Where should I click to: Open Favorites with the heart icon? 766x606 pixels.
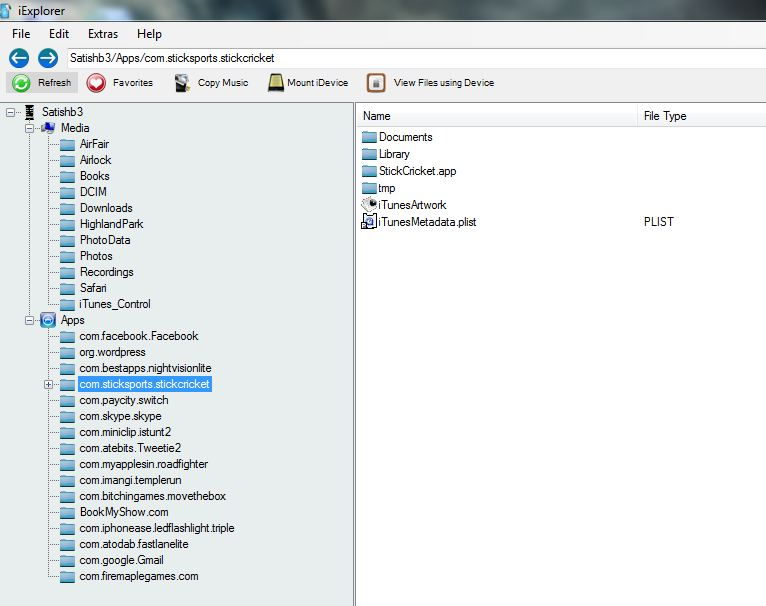coord(97,83)
